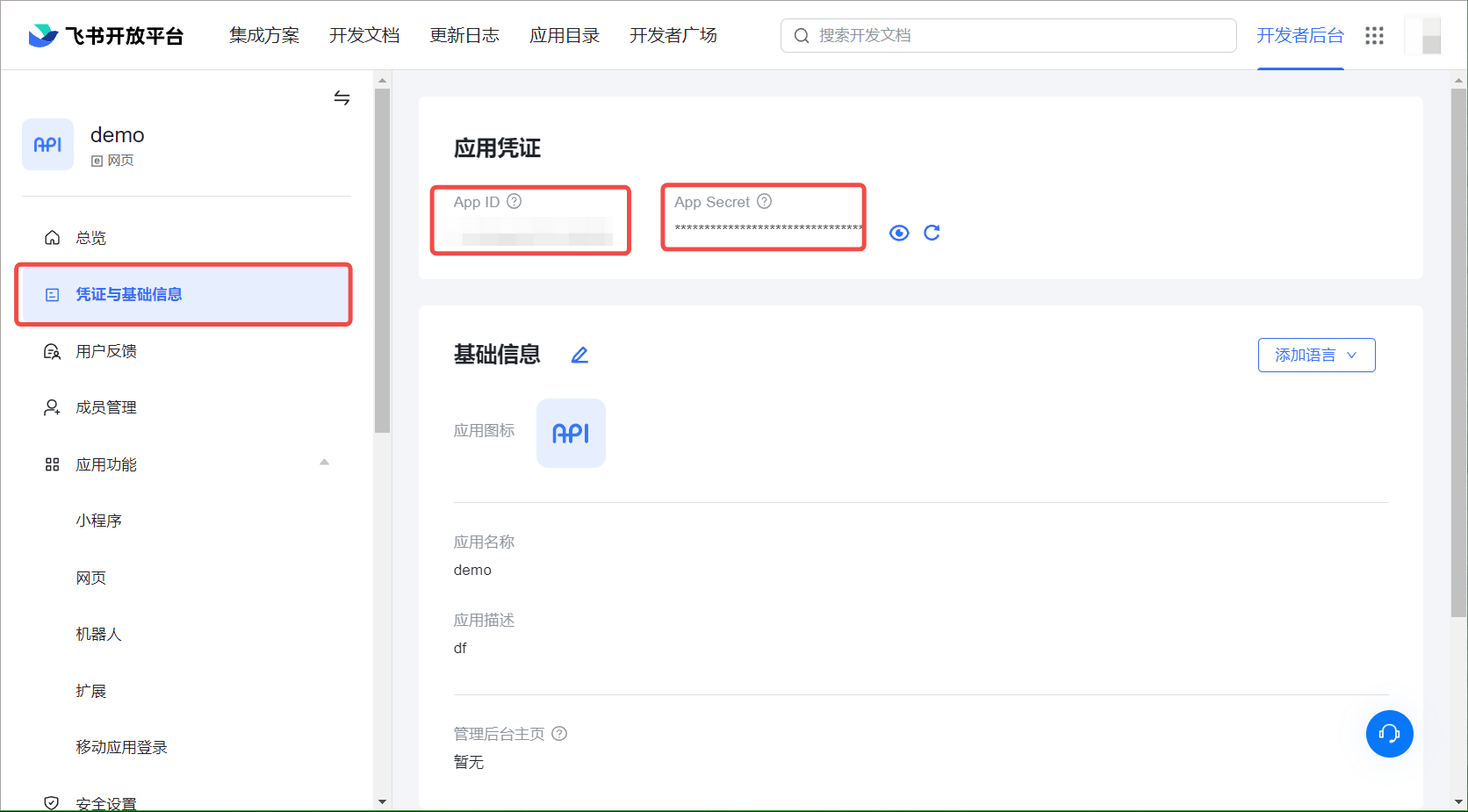Viewport: 1468px width, 812px height.
Task: Click the help icon next to App ID
Action: pyautogui.click(x=515, y=201)
